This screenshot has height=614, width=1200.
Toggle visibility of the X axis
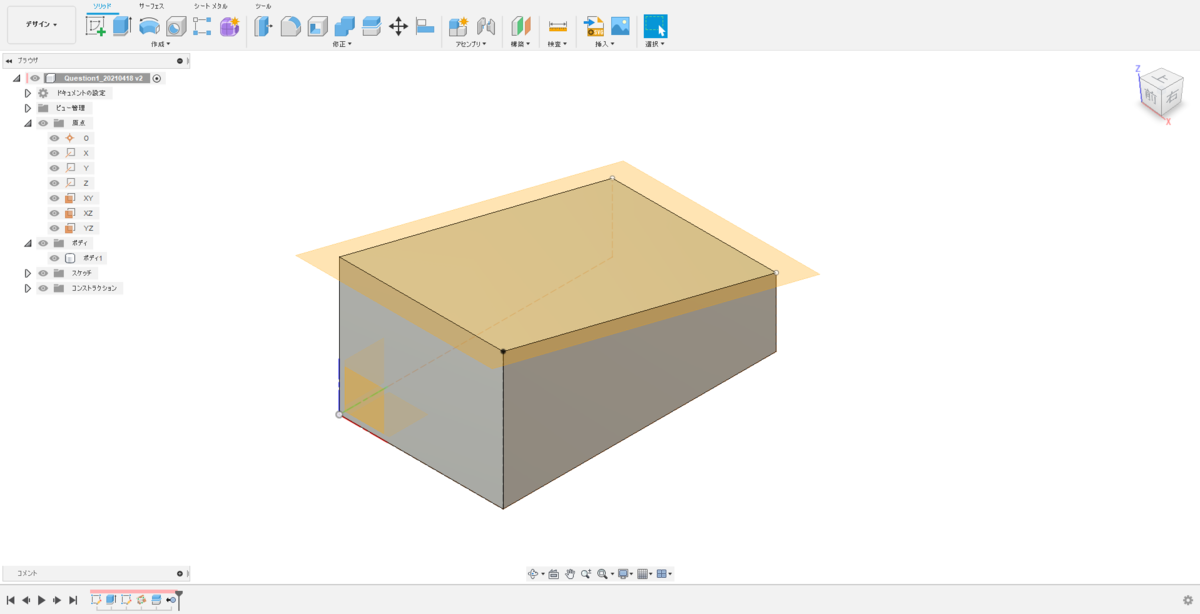tap(55, 153)
